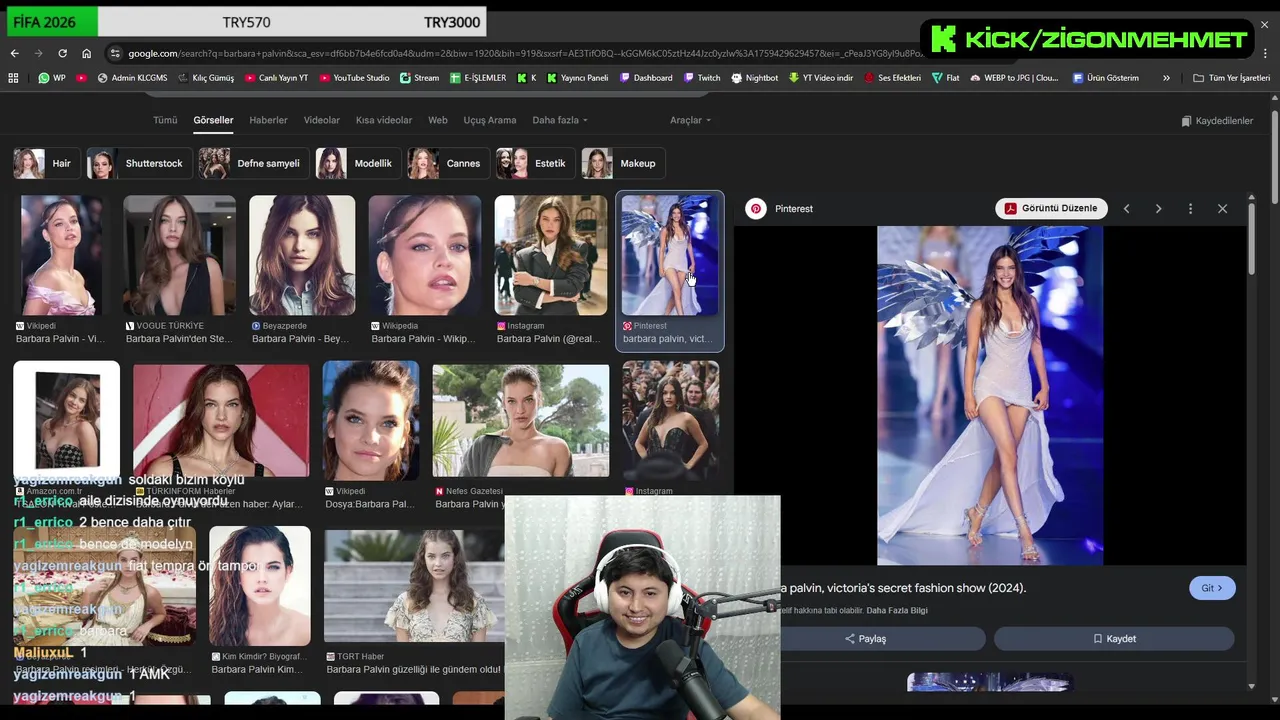Switch to the Tümü search tab
1280x720 pixels.
(165, 120)
